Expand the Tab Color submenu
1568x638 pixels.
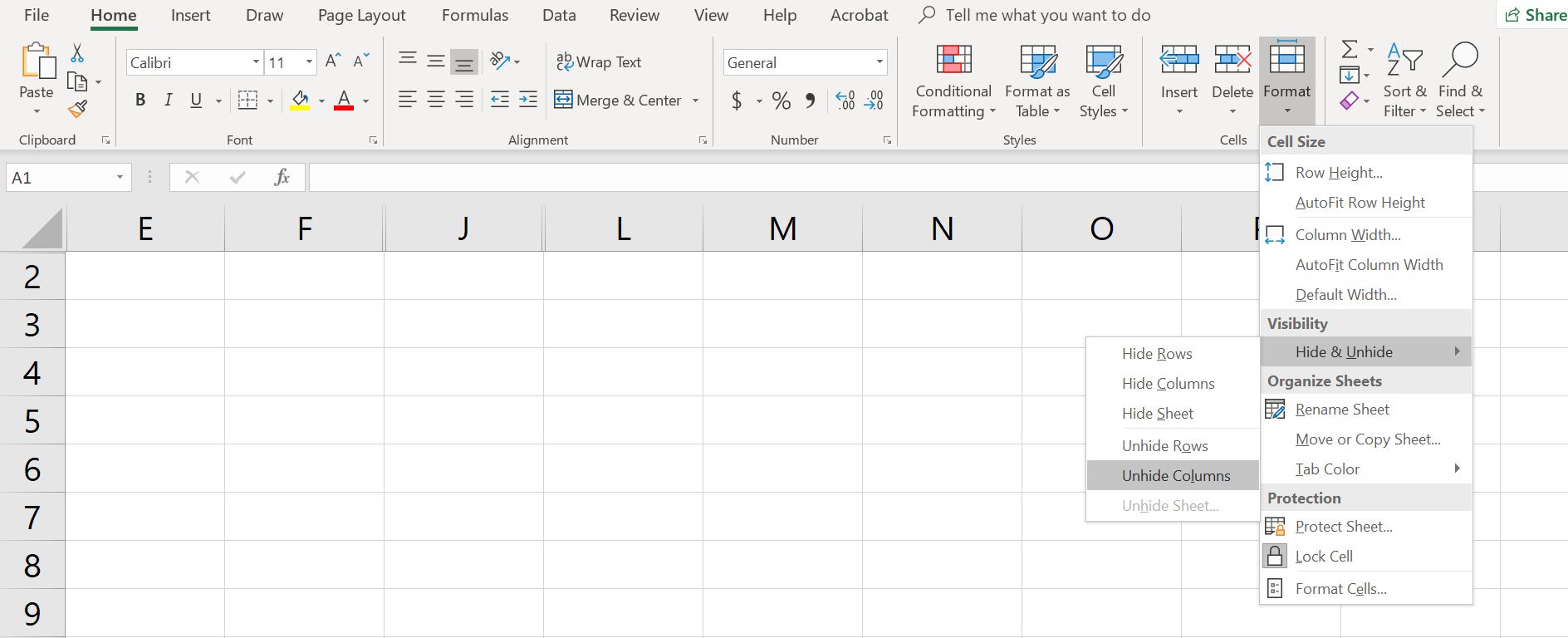pos(1365,469)
